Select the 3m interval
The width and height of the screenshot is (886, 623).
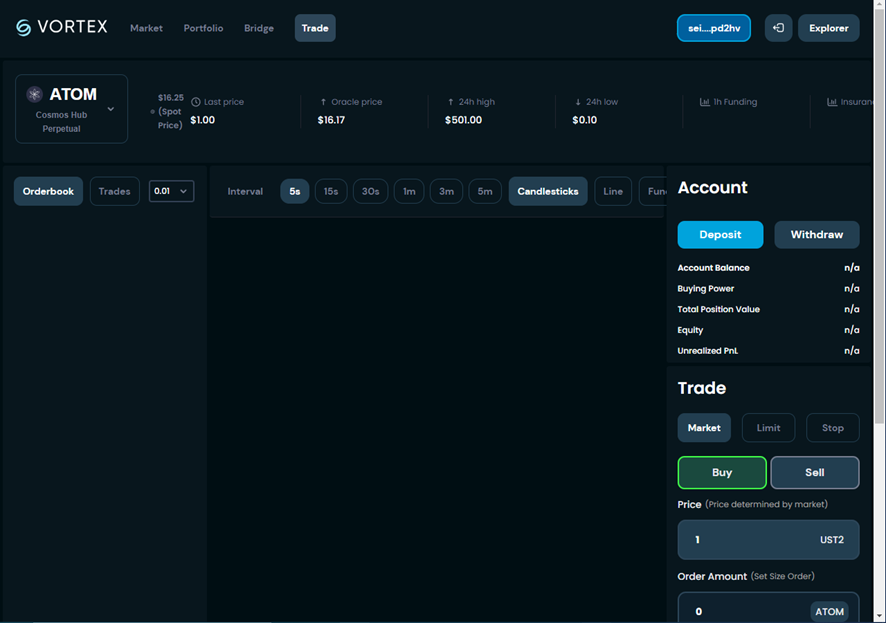coord(446,191)
